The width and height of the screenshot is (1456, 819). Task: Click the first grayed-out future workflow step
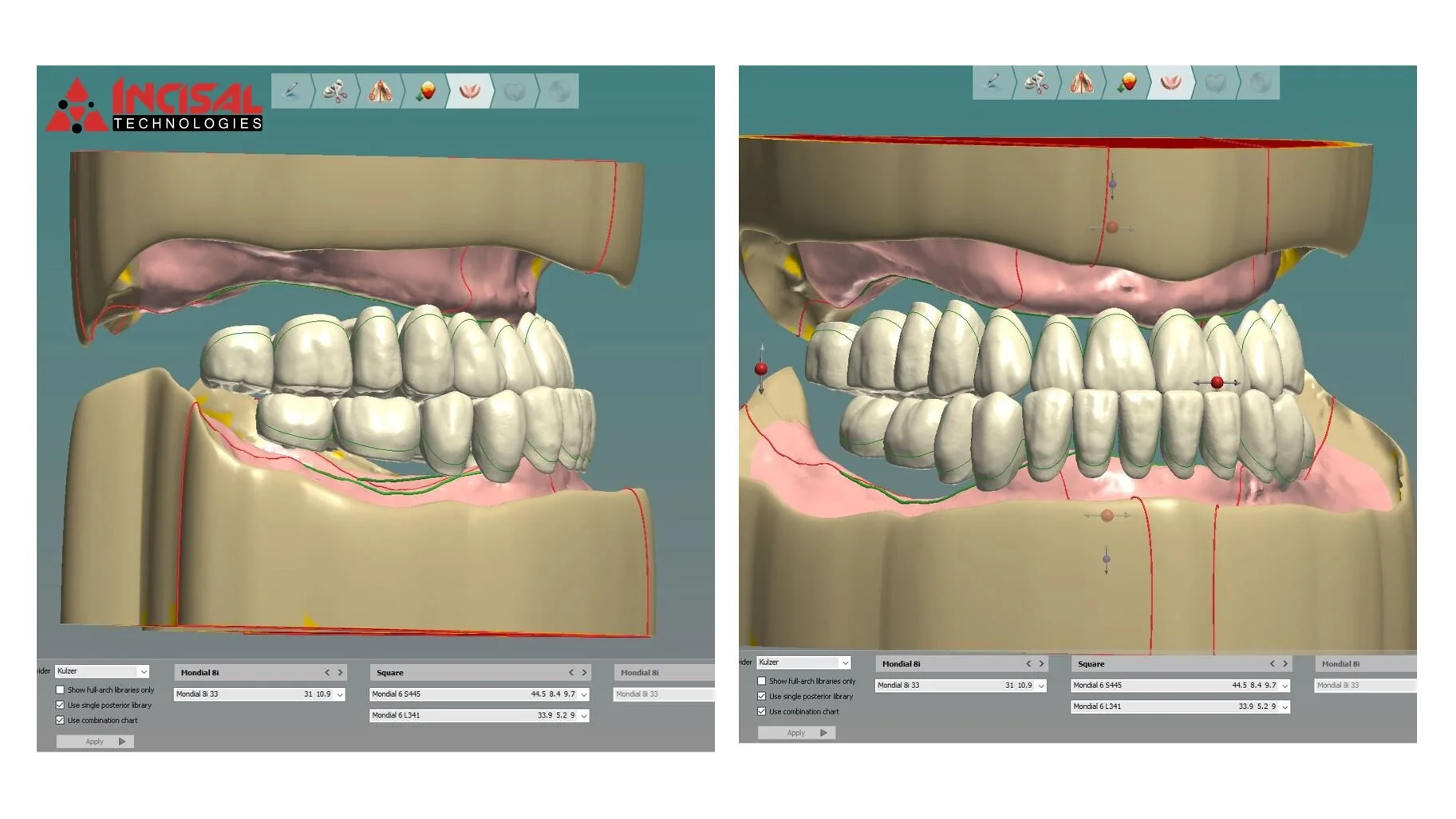pyautogui.click(x=515, y=90)
